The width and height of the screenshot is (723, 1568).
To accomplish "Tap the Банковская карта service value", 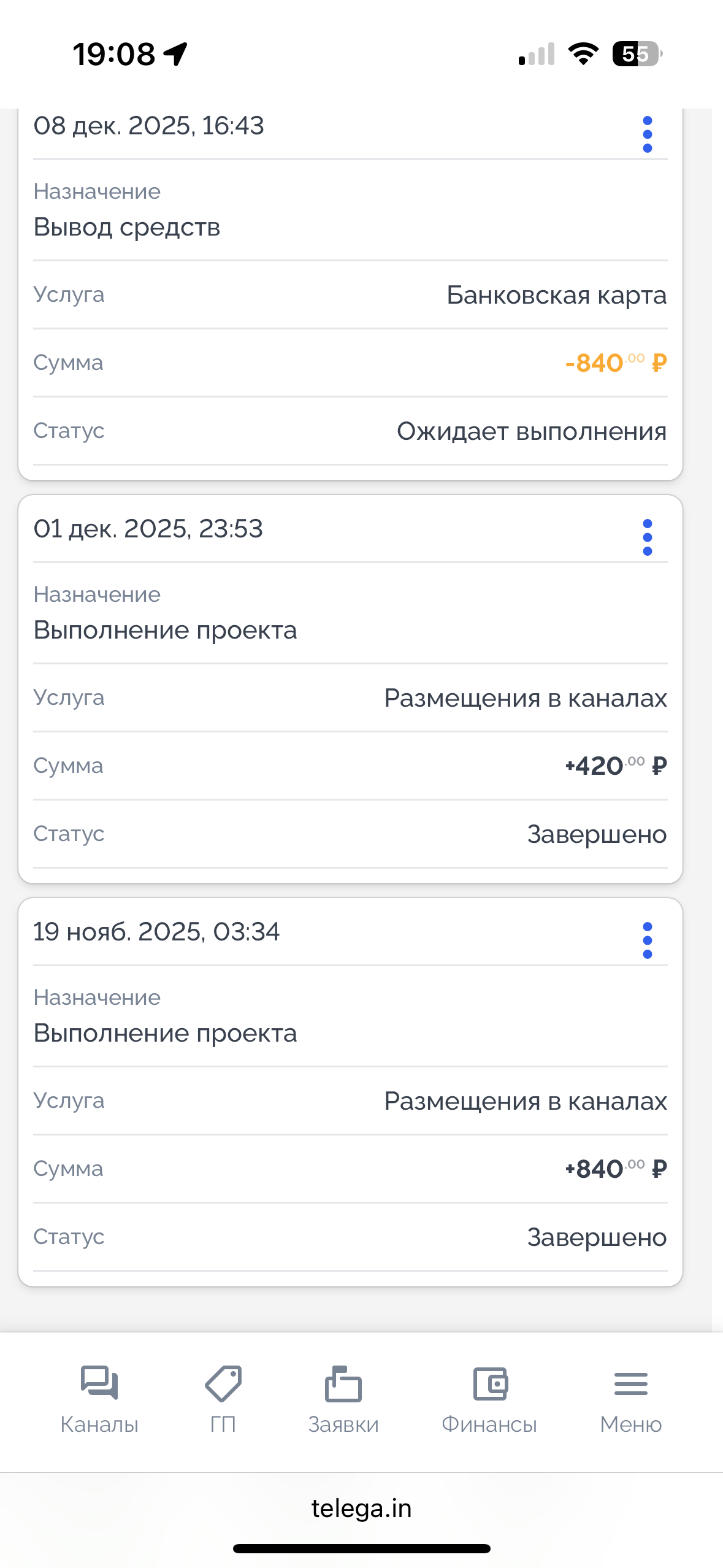I will coord(556,295).
